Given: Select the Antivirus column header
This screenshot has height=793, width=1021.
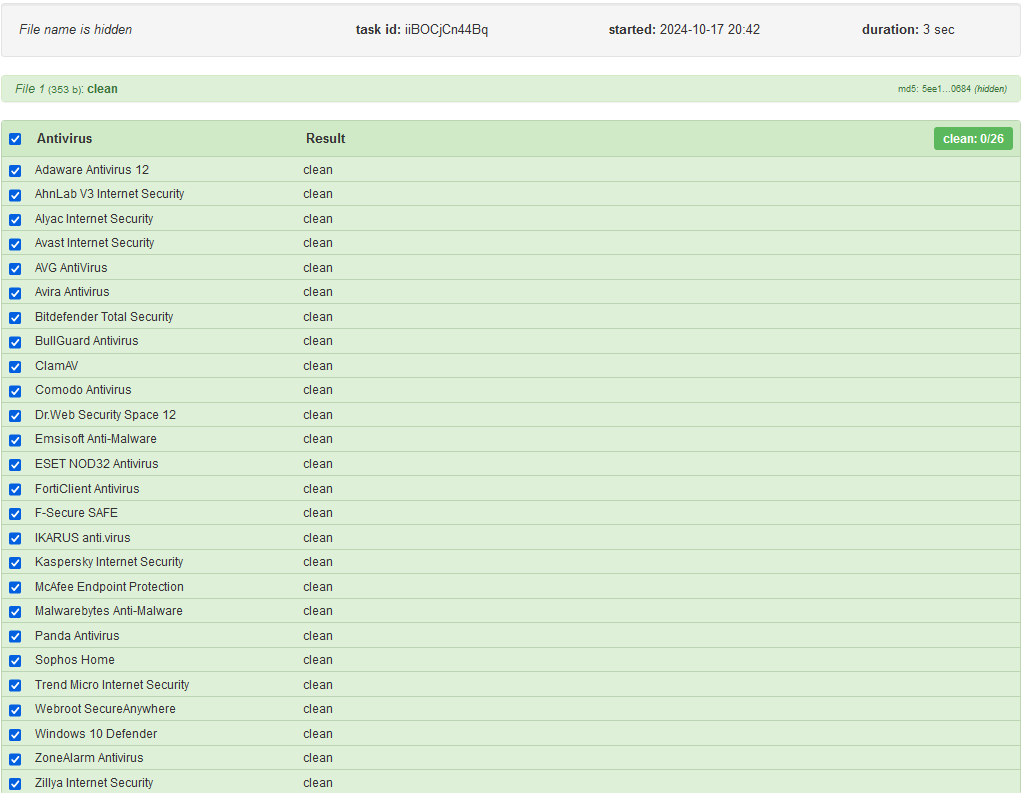Looking at the screenshot, I should coord(65,138).
